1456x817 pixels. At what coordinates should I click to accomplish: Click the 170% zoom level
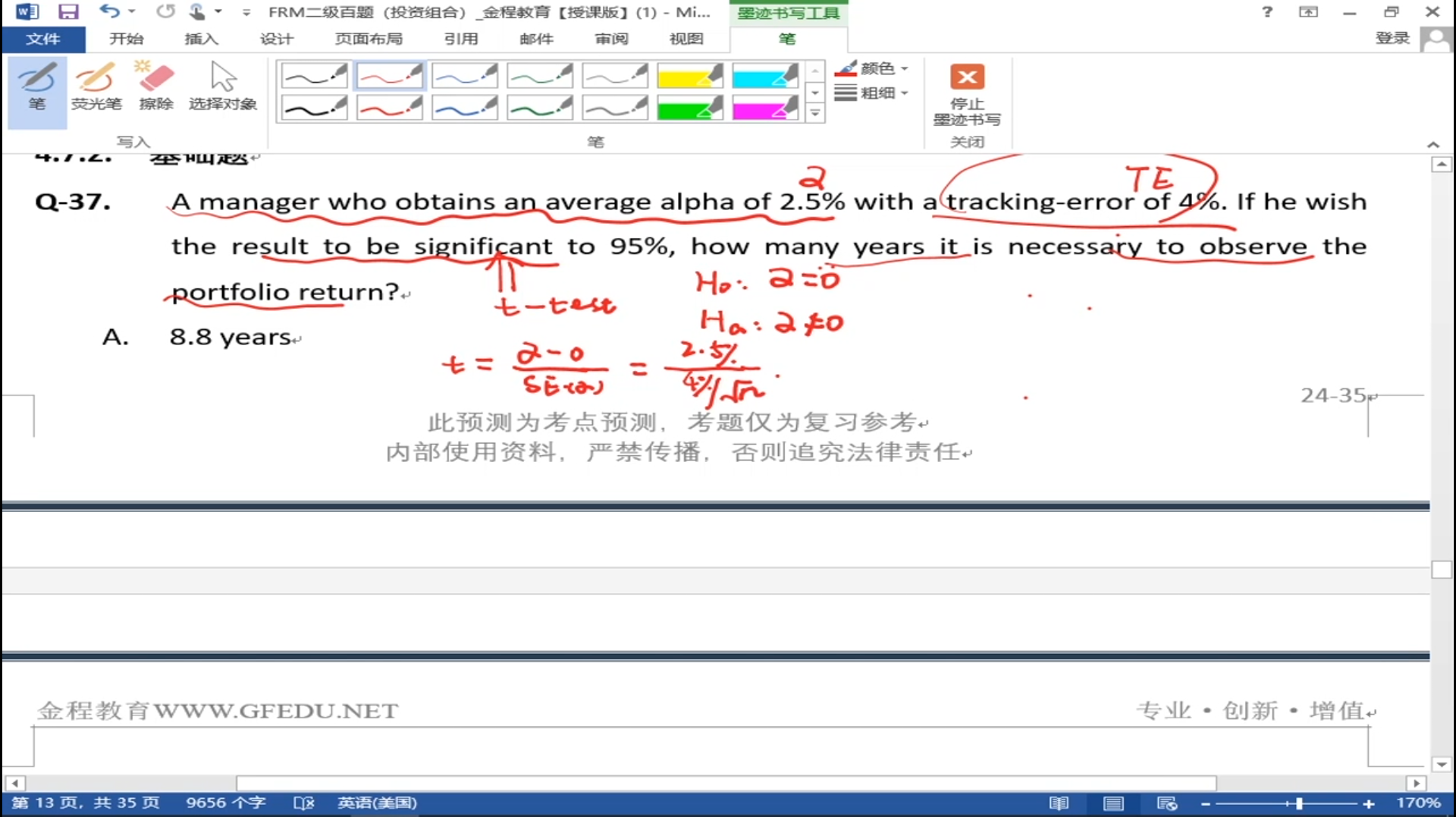(x=1418, y=803)
